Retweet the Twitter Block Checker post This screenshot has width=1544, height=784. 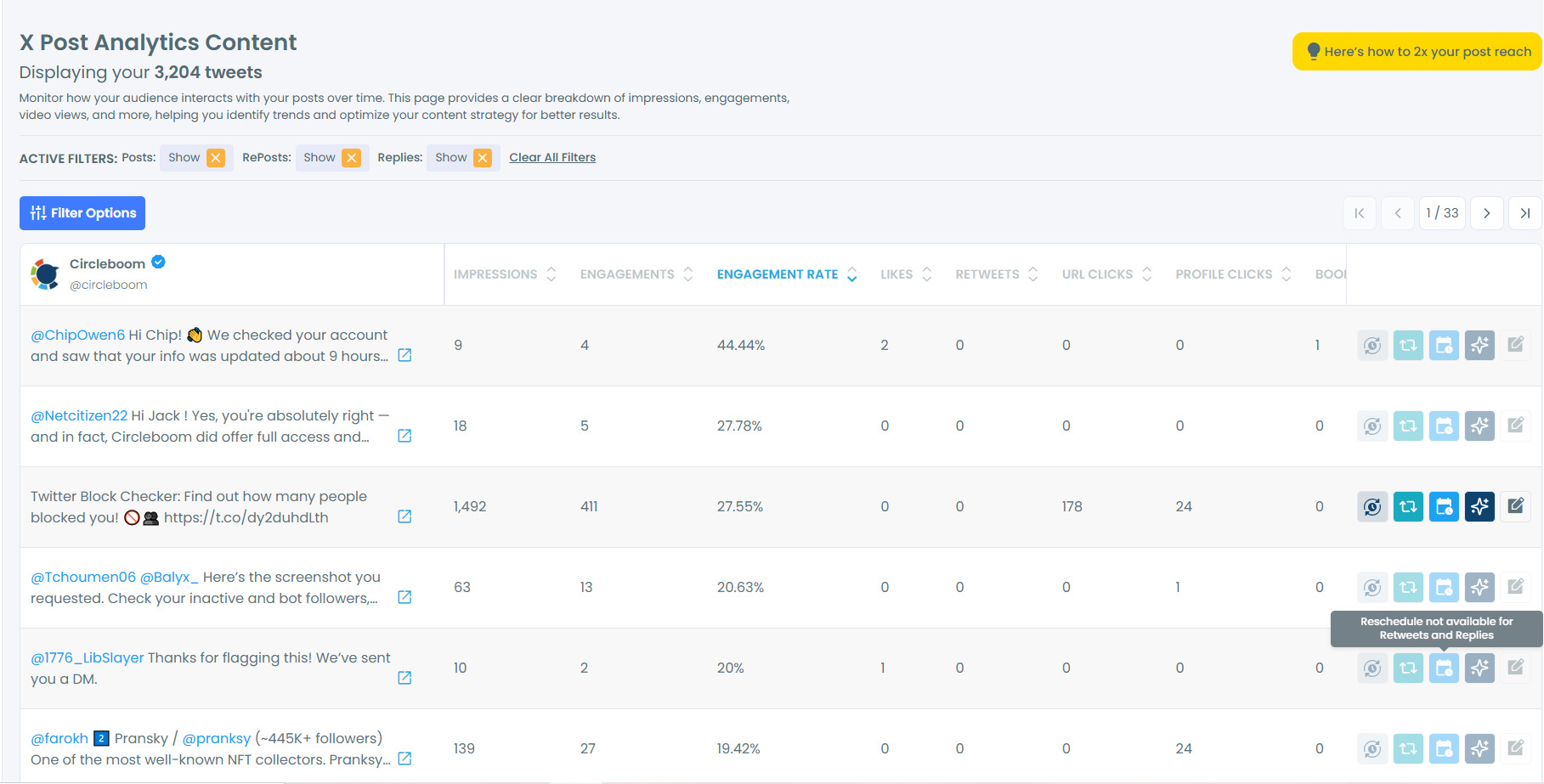1408,506
